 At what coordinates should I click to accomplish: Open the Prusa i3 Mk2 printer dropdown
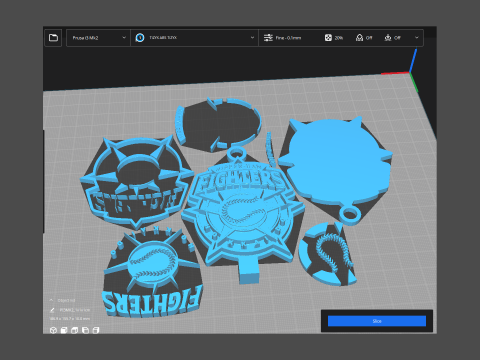tap(98, 38)
